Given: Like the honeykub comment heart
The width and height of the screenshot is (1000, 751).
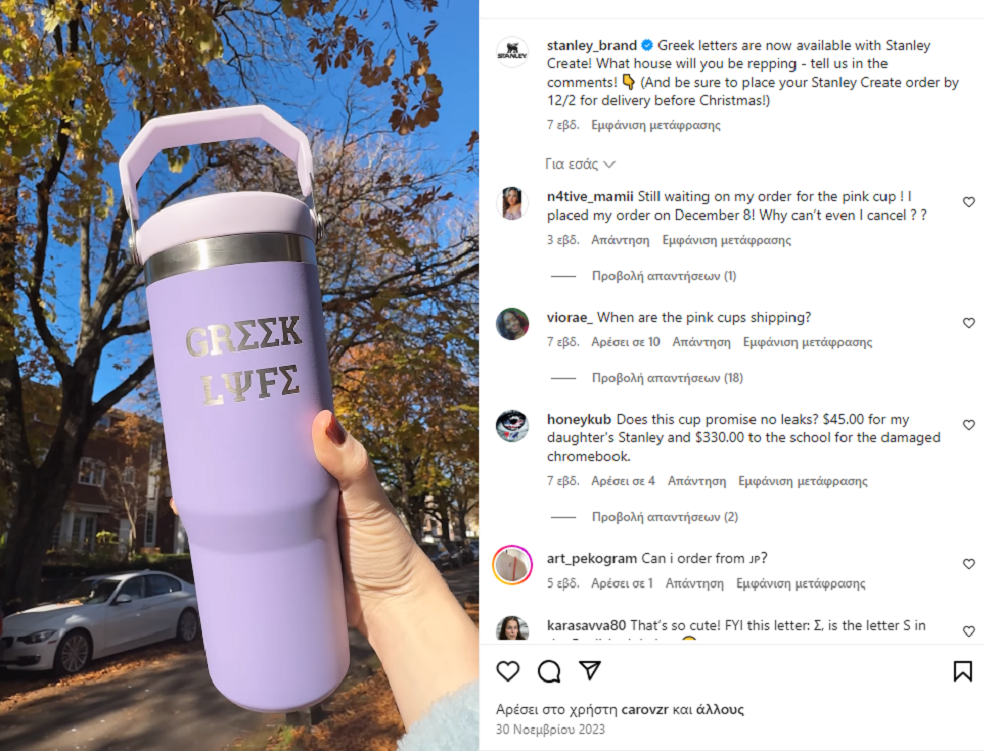Looking at the screenshot, I should click(968, 425).
